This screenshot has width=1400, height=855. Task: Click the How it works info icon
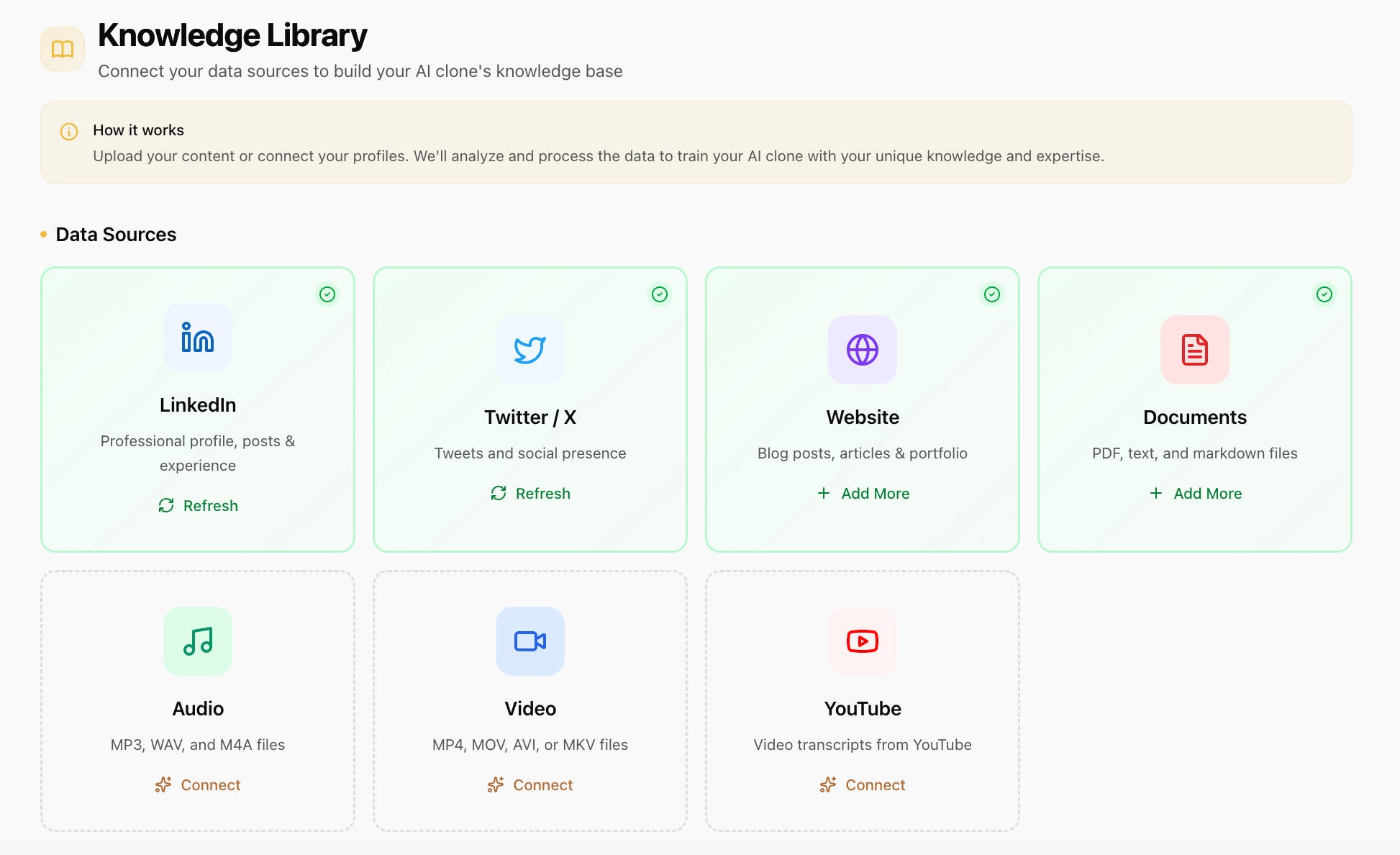coord(69,131)
